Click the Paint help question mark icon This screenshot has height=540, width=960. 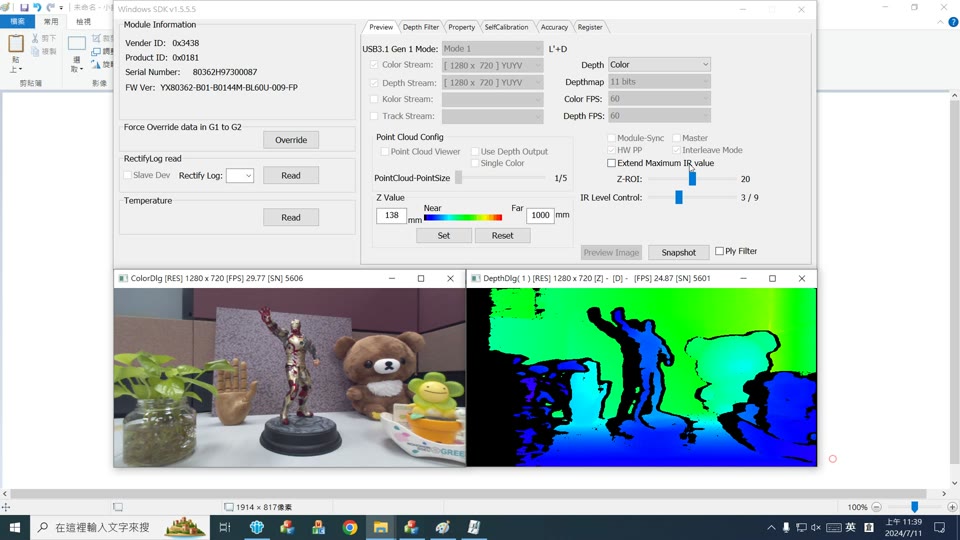point(953,22)
